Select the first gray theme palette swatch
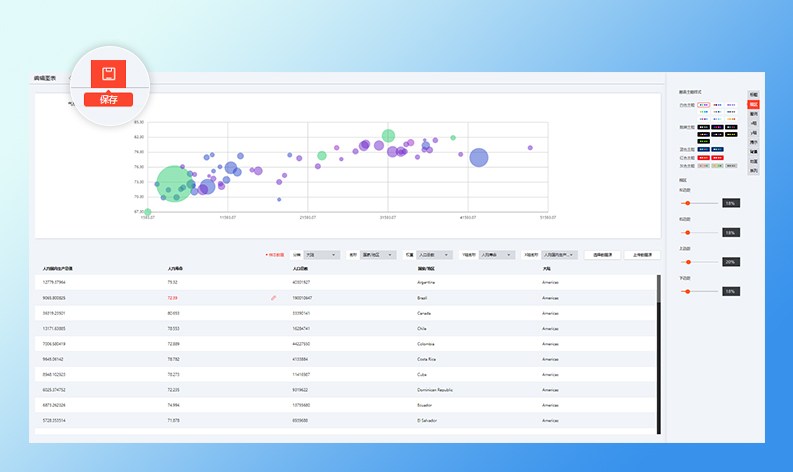Viewport: 793px width, 472px height. pyautogui.click(x=703, y=165)
